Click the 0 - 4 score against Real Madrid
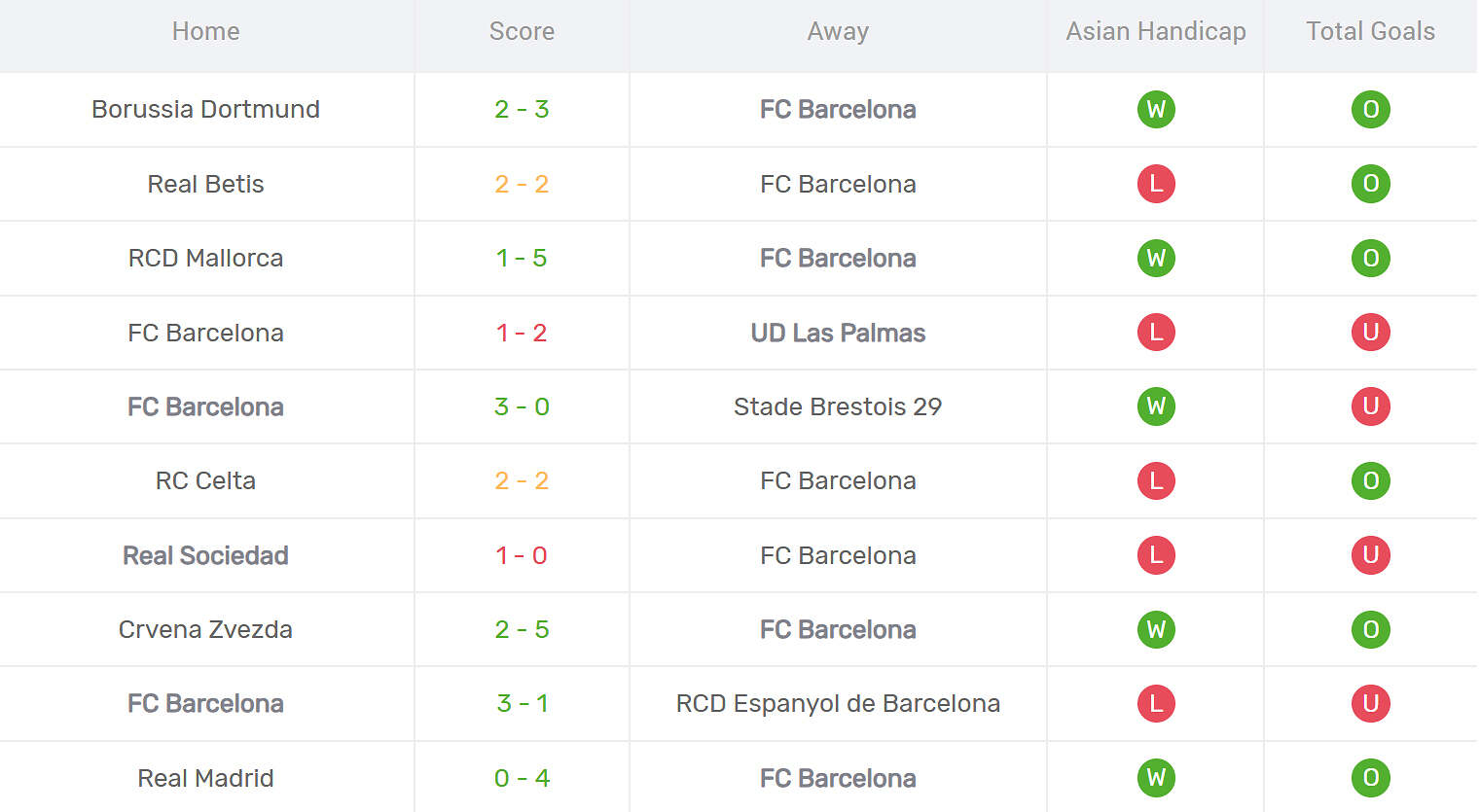Viewport: 1480px width, 812px height. [522, 778]
